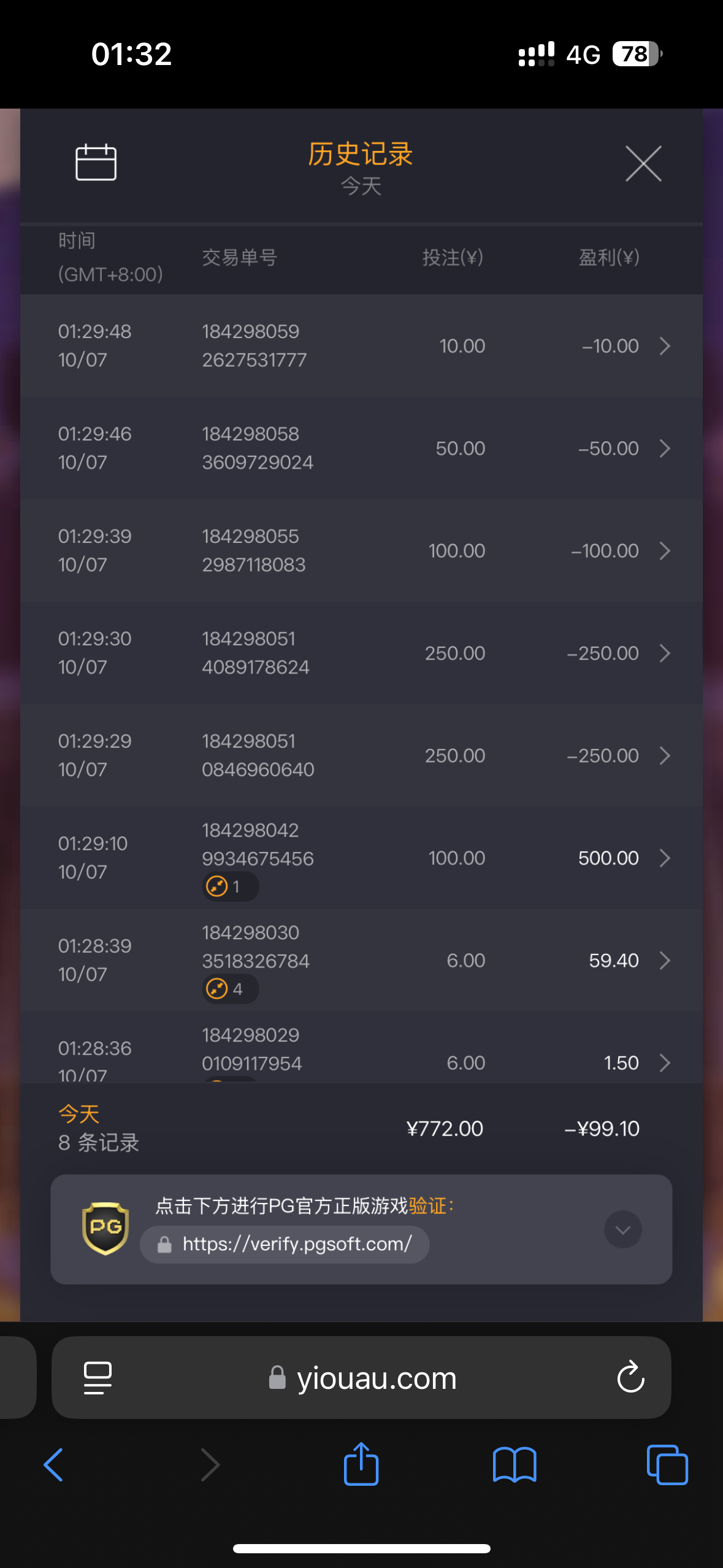723x1568 pixels.
Task: Show Safari open tabs overview icon
Action: click(x=667, y=1465)
